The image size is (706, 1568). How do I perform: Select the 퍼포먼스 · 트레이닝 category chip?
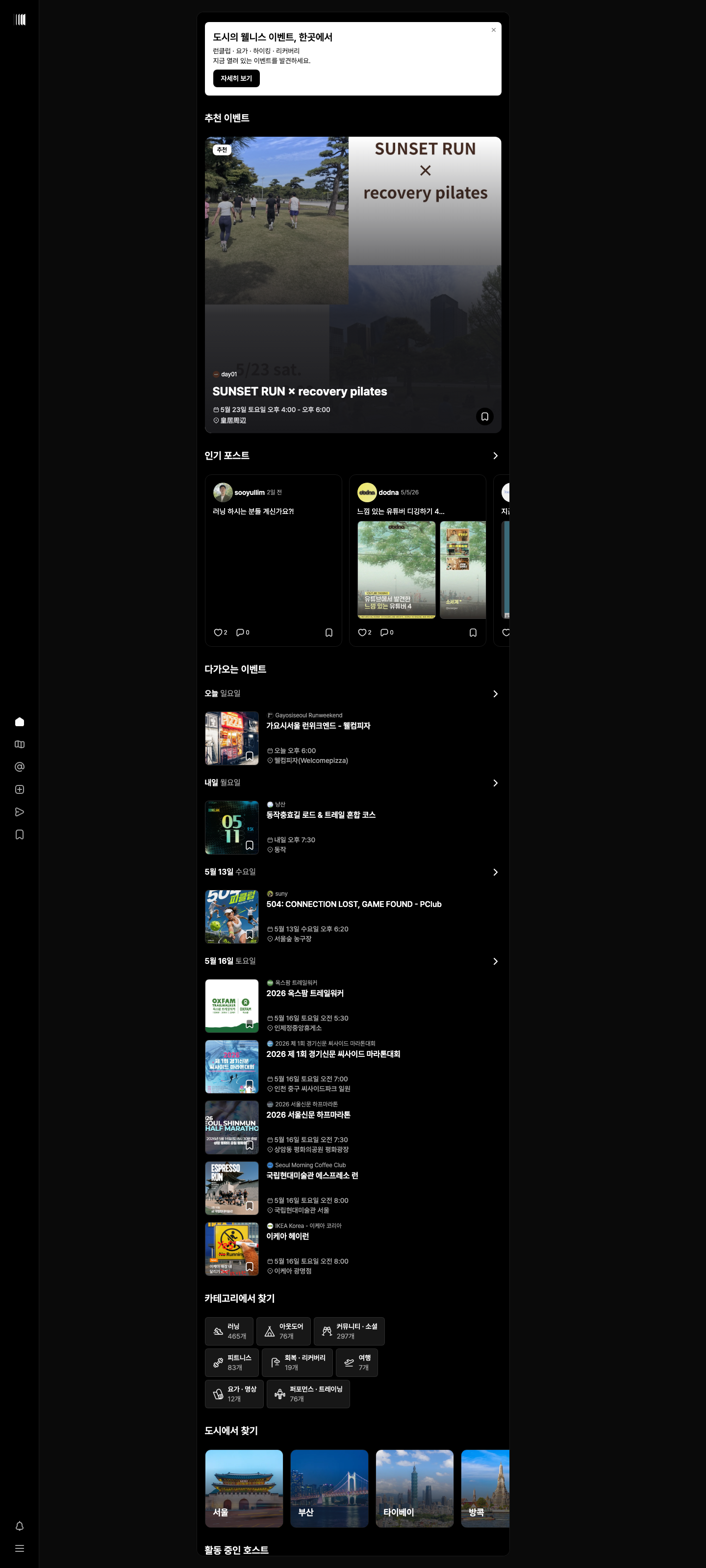pyautogui.click(x=308, y=1394)
